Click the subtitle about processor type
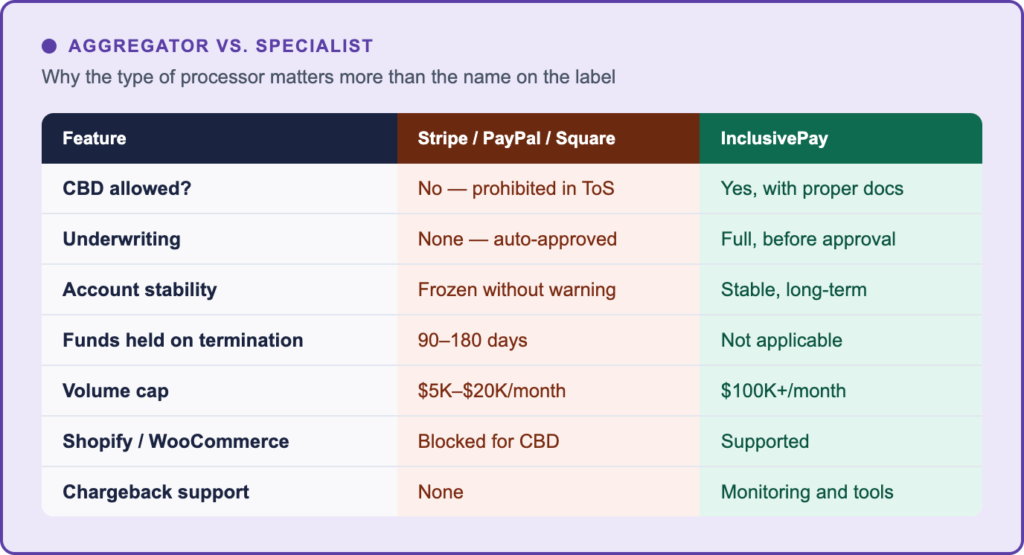 click(x=330, y=77)
